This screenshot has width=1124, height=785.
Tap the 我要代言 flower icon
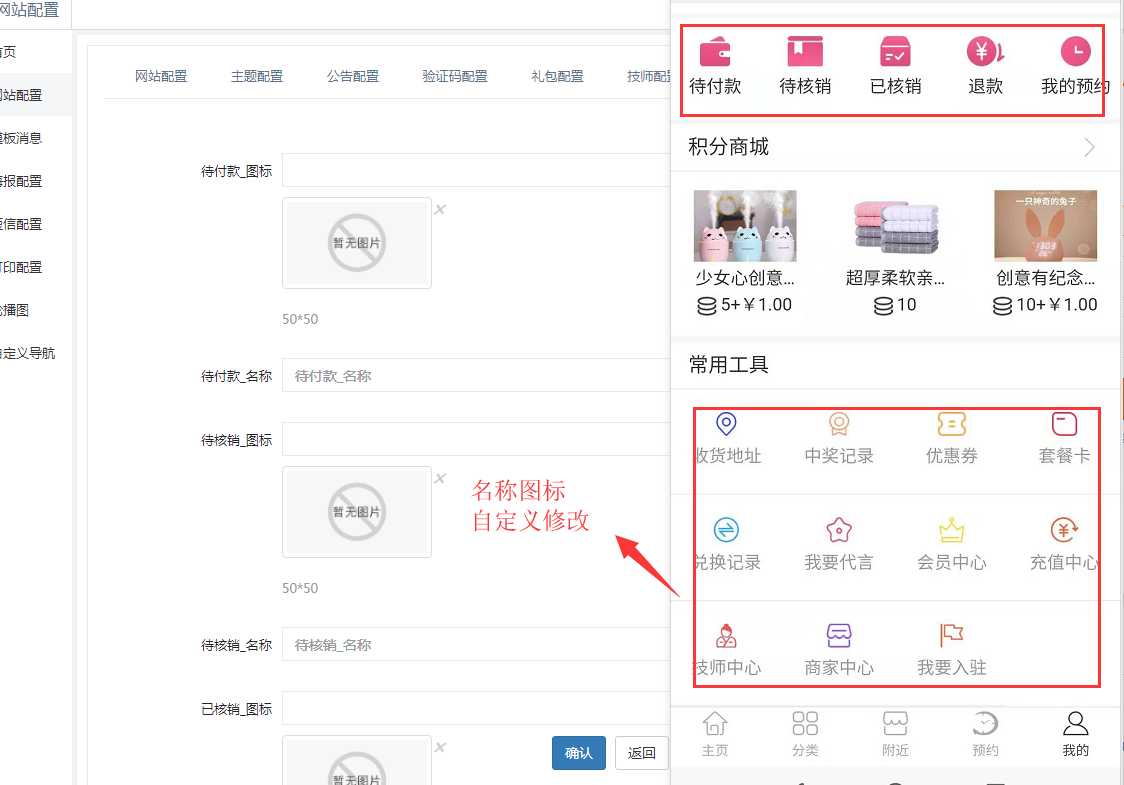(x=839, y=530)
